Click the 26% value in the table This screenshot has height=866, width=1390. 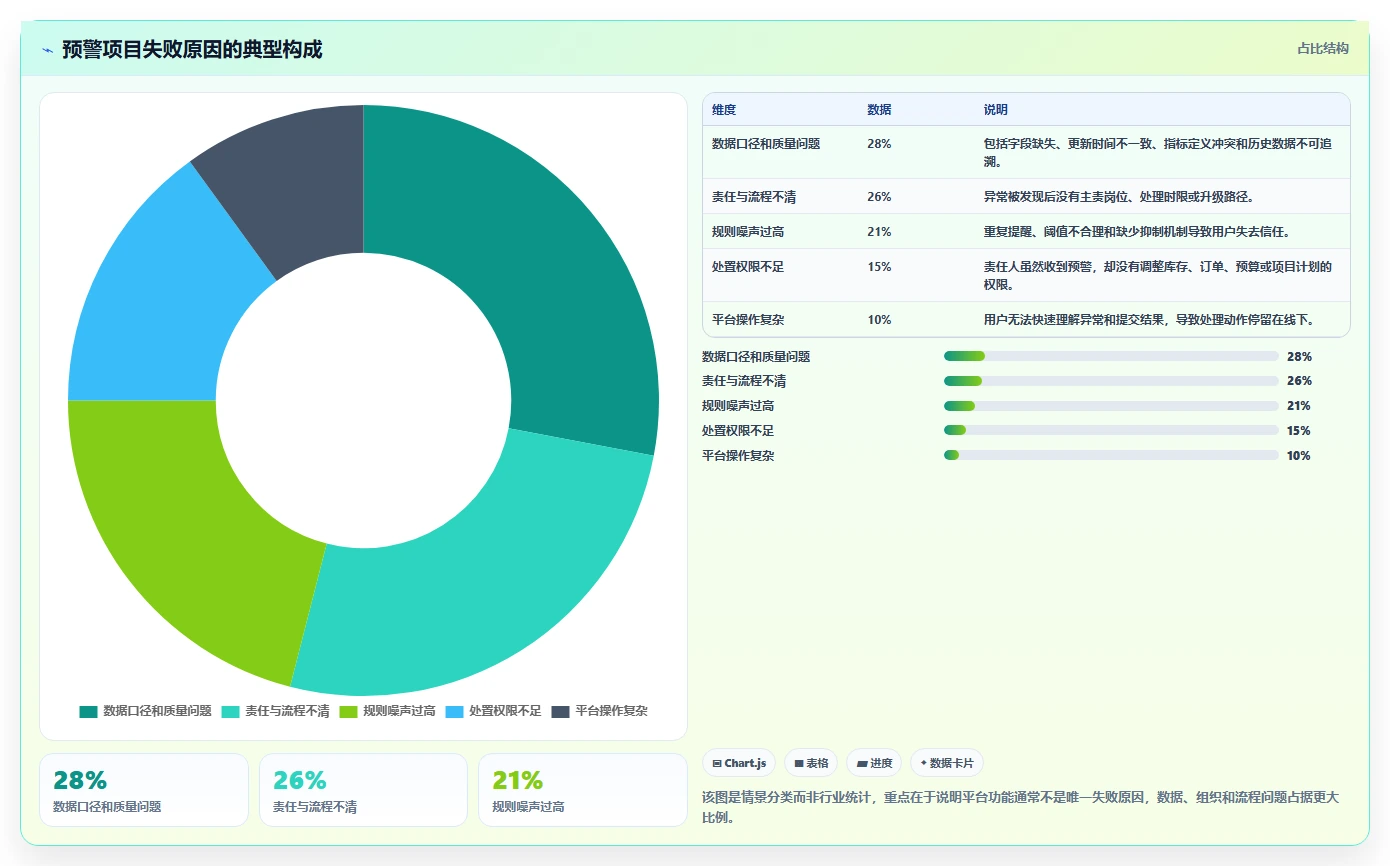[879, 197]
